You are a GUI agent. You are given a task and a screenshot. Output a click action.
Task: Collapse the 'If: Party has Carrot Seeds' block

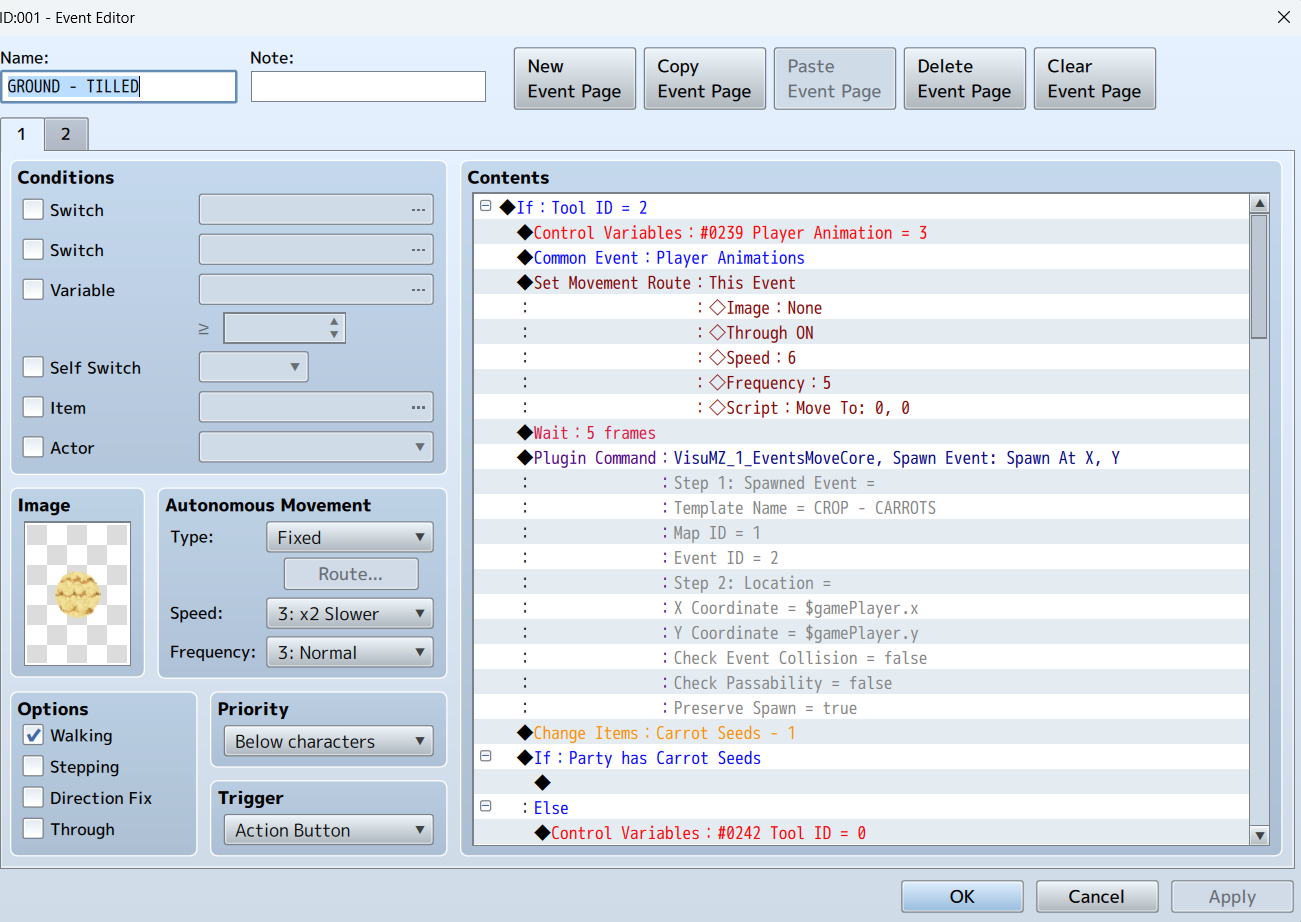pyautogui.click(x=486, y=757)
